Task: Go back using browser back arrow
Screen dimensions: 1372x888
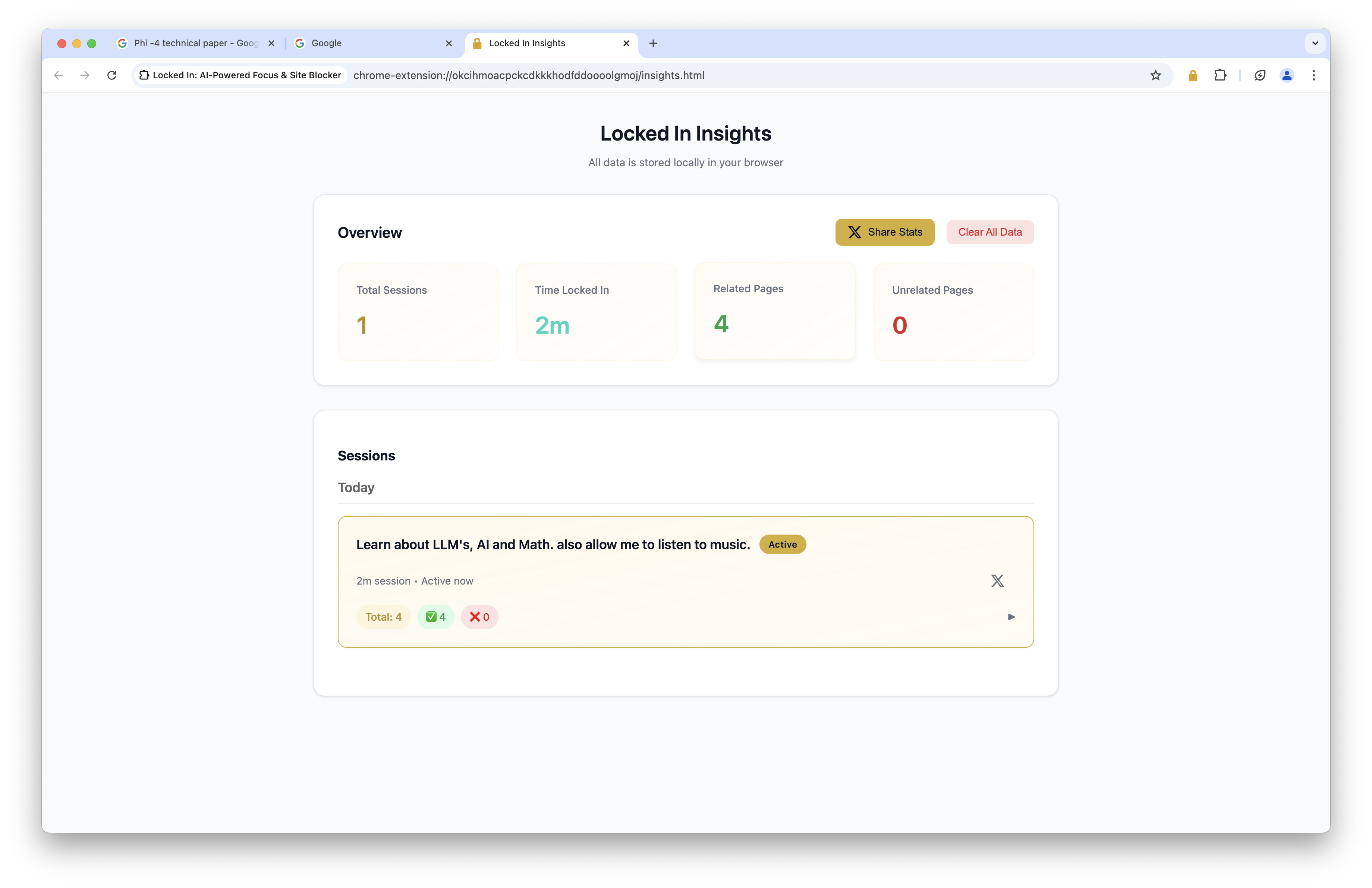Action: [58, 75]
